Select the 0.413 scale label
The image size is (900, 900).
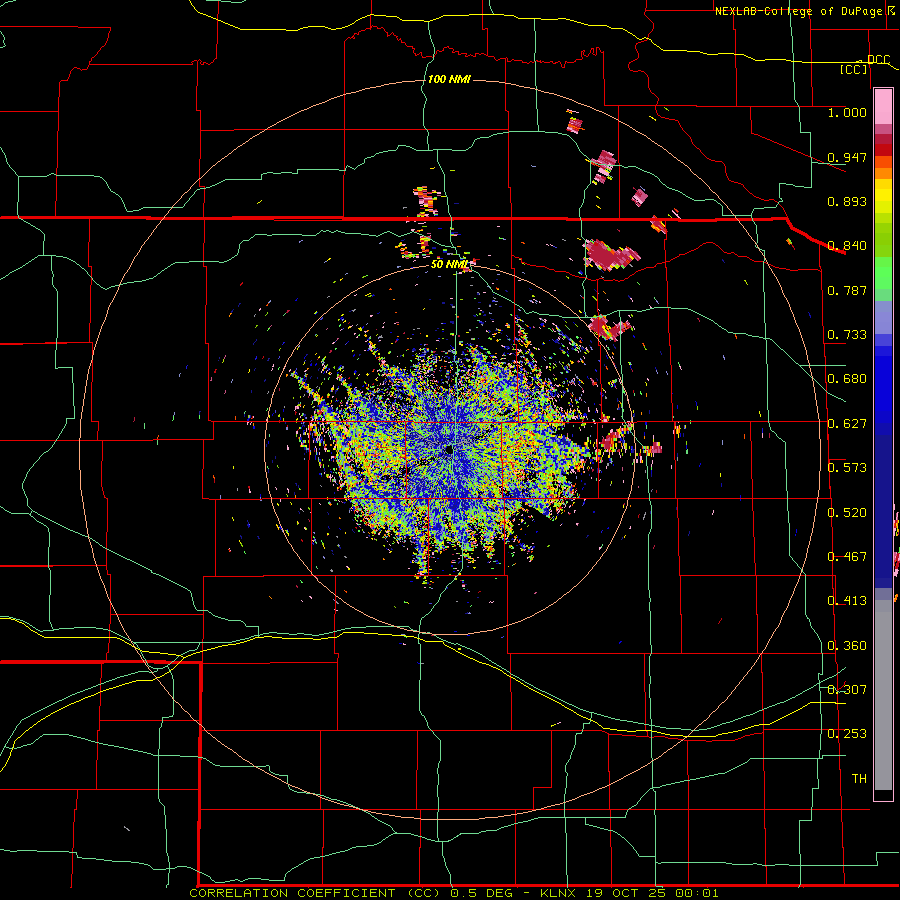pos(847,601)
